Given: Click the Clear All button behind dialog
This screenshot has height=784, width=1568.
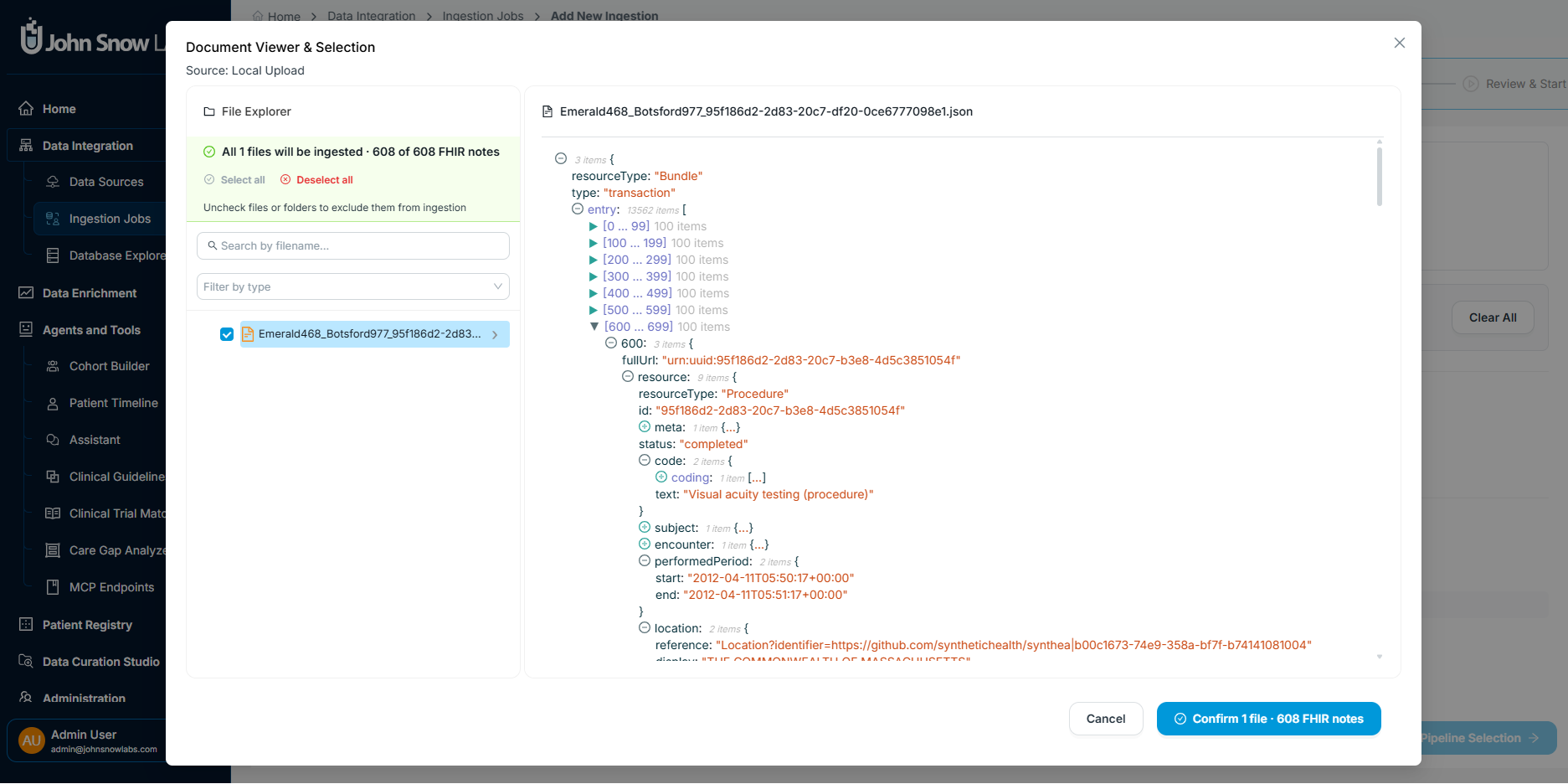Looking at the screenshot, I should 1493,317.
